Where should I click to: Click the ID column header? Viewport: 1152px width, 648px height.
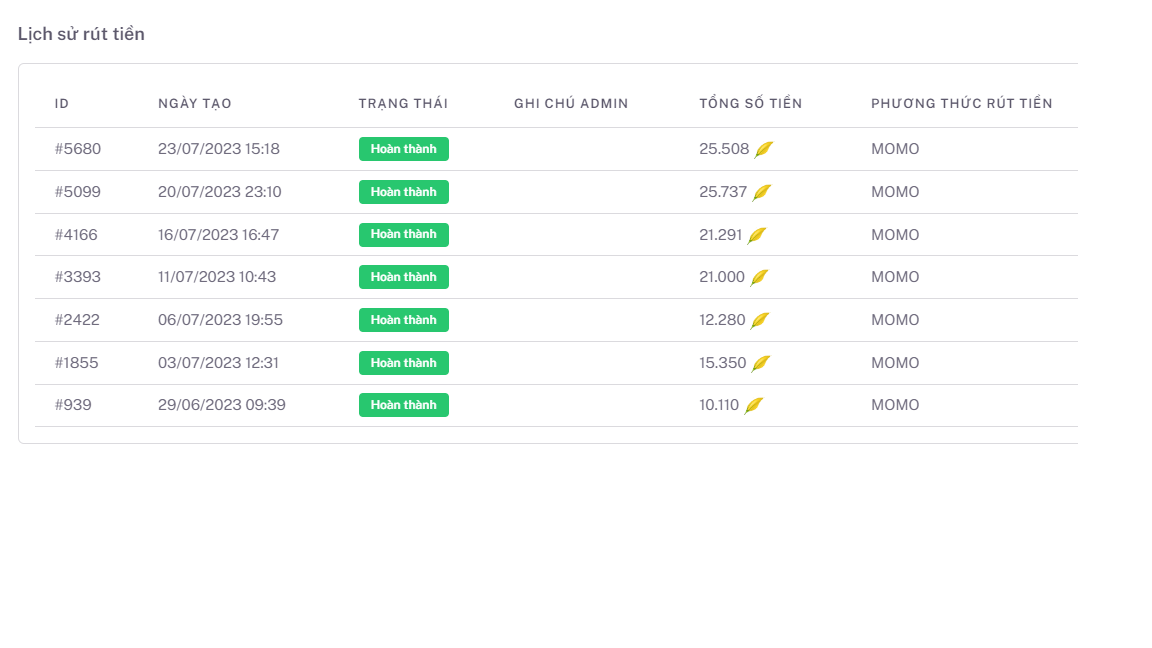[62, 103]
